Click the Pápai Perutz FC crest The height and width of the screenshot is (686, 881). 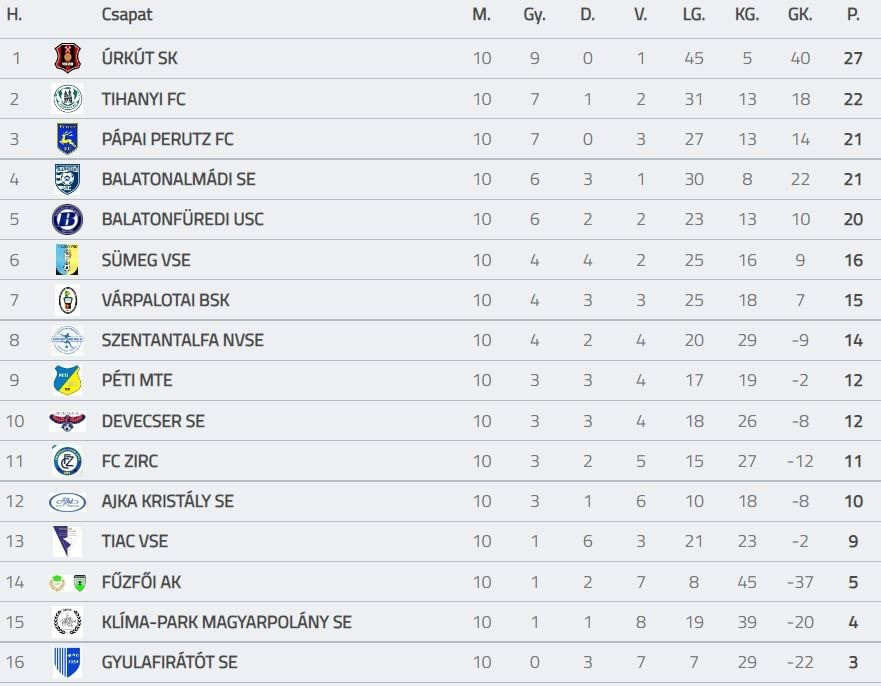click(67, 139)
